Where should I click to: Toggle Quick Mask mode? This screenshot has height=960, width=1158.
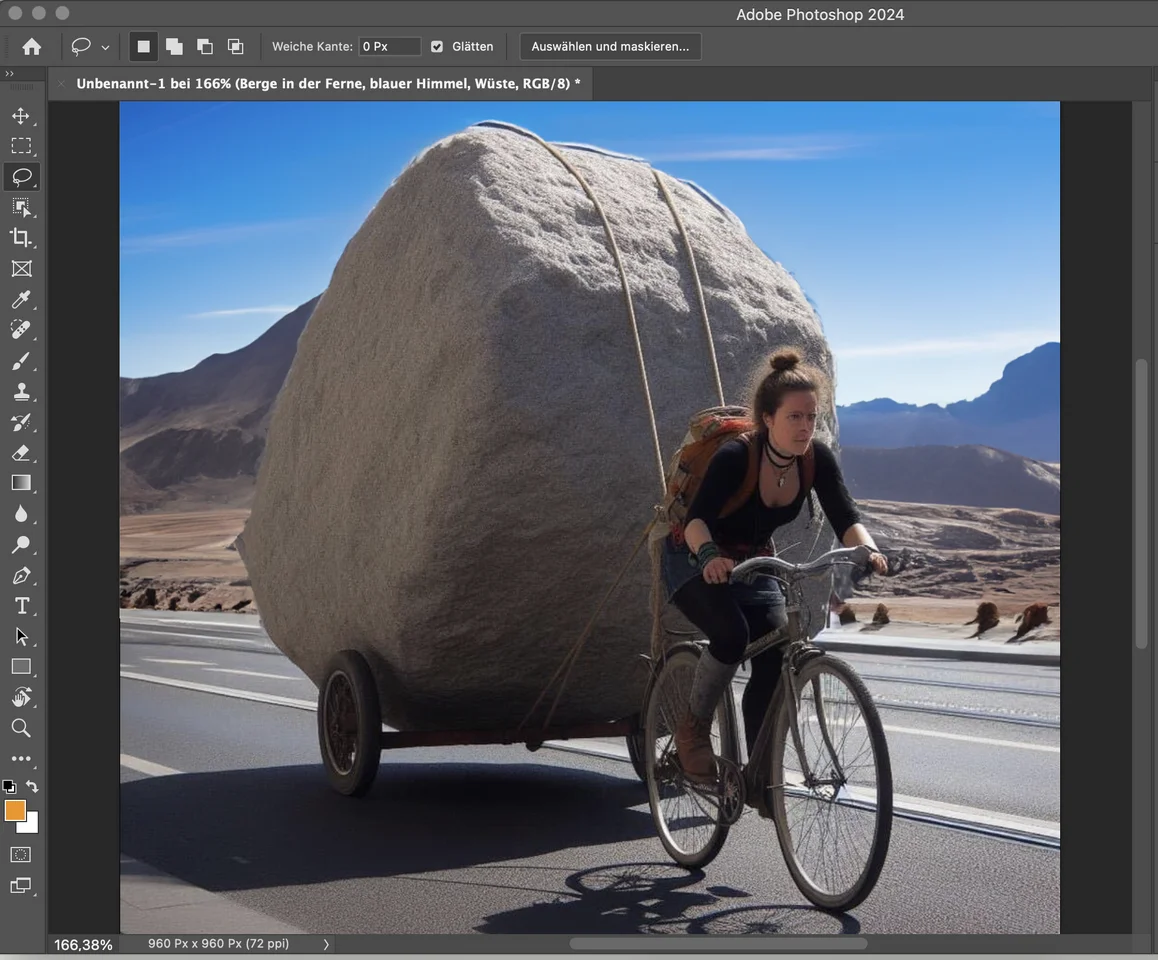coord(21,855)
